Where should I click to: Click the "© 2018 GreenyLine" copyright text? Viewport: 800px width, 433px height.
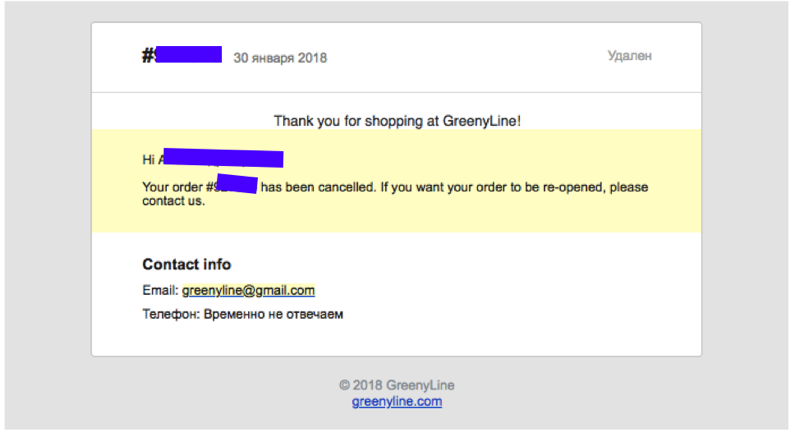tap(397, 385)
